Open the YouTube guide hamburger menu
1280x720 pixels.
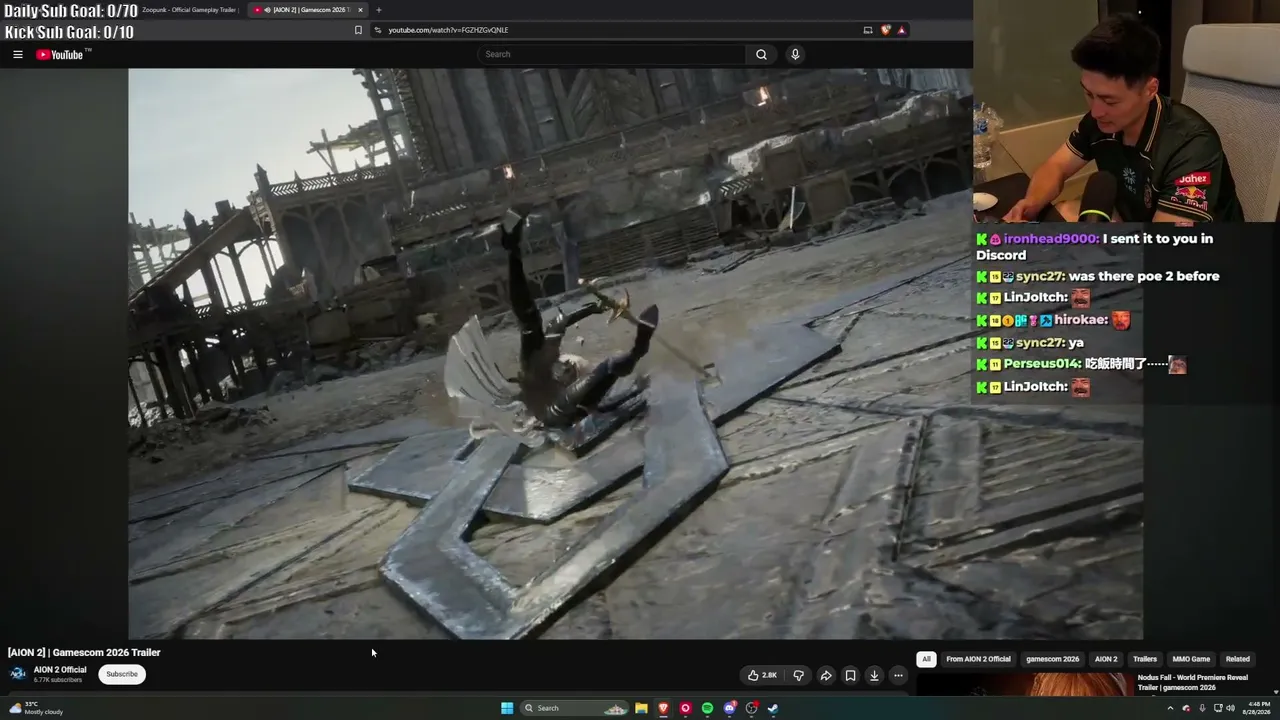tap(18, 54)
